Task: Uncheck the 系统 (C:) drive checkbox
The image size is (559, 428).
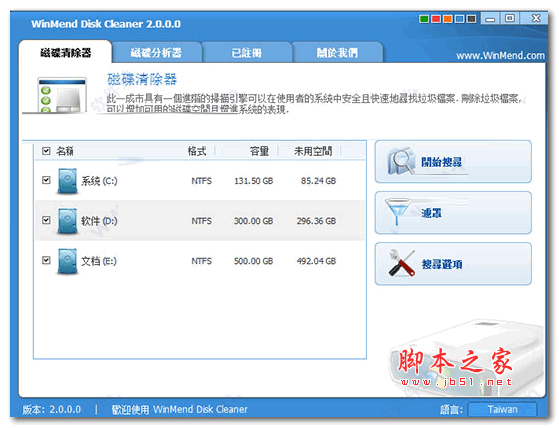Action: pos(46,180)
